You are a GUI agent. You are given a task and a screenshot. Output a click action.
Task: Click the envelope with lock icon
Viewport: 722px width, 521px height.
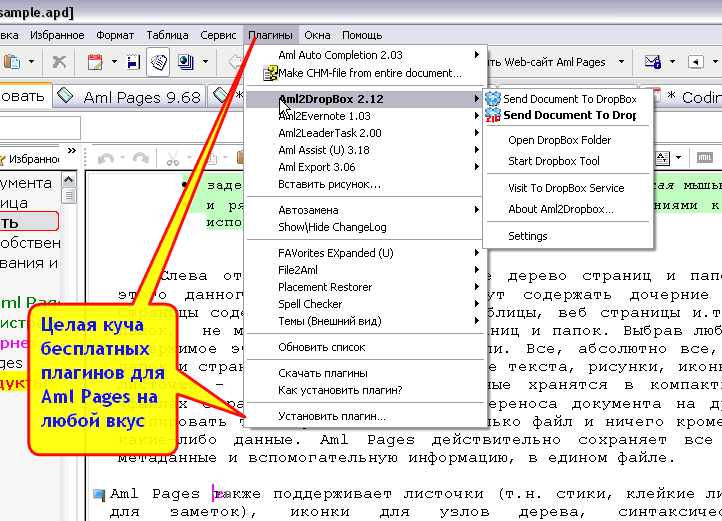pyautogui.click(x=653, y=62)
